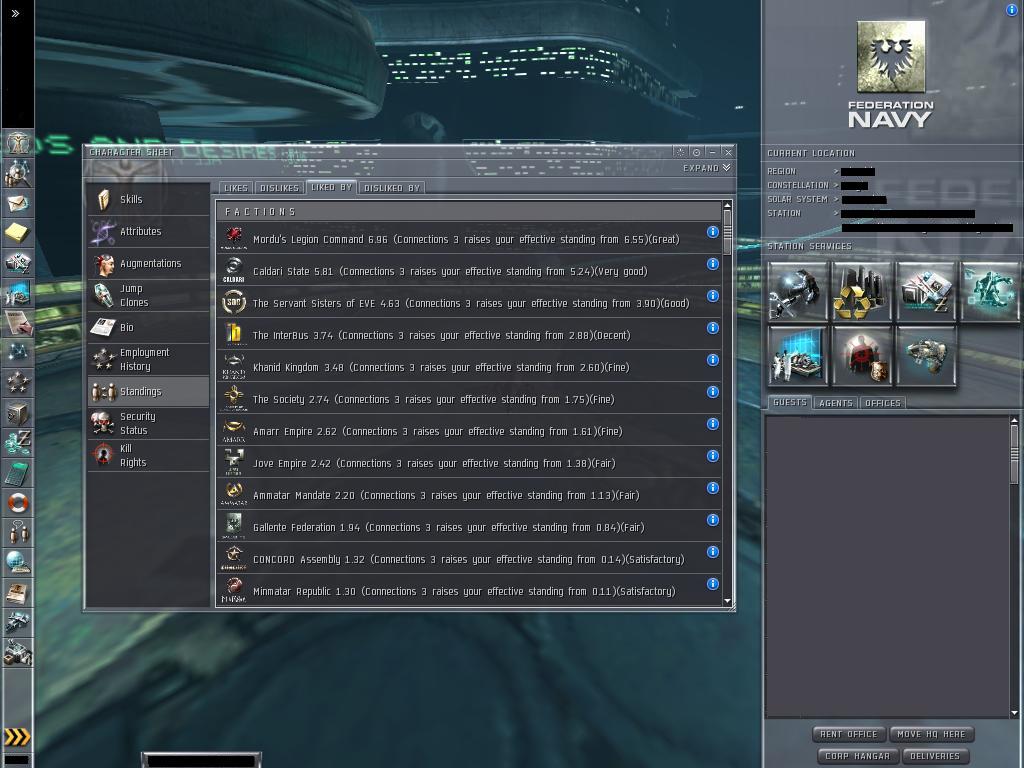Open the ship station service icon

pos(926,357)
